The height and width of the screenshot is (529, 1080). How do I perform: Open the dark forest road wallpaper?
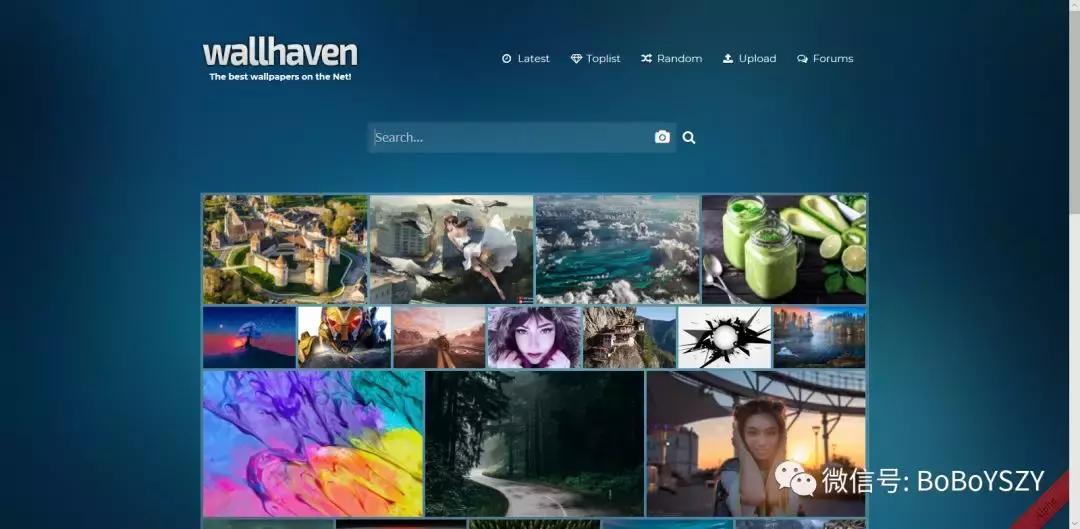534,444
